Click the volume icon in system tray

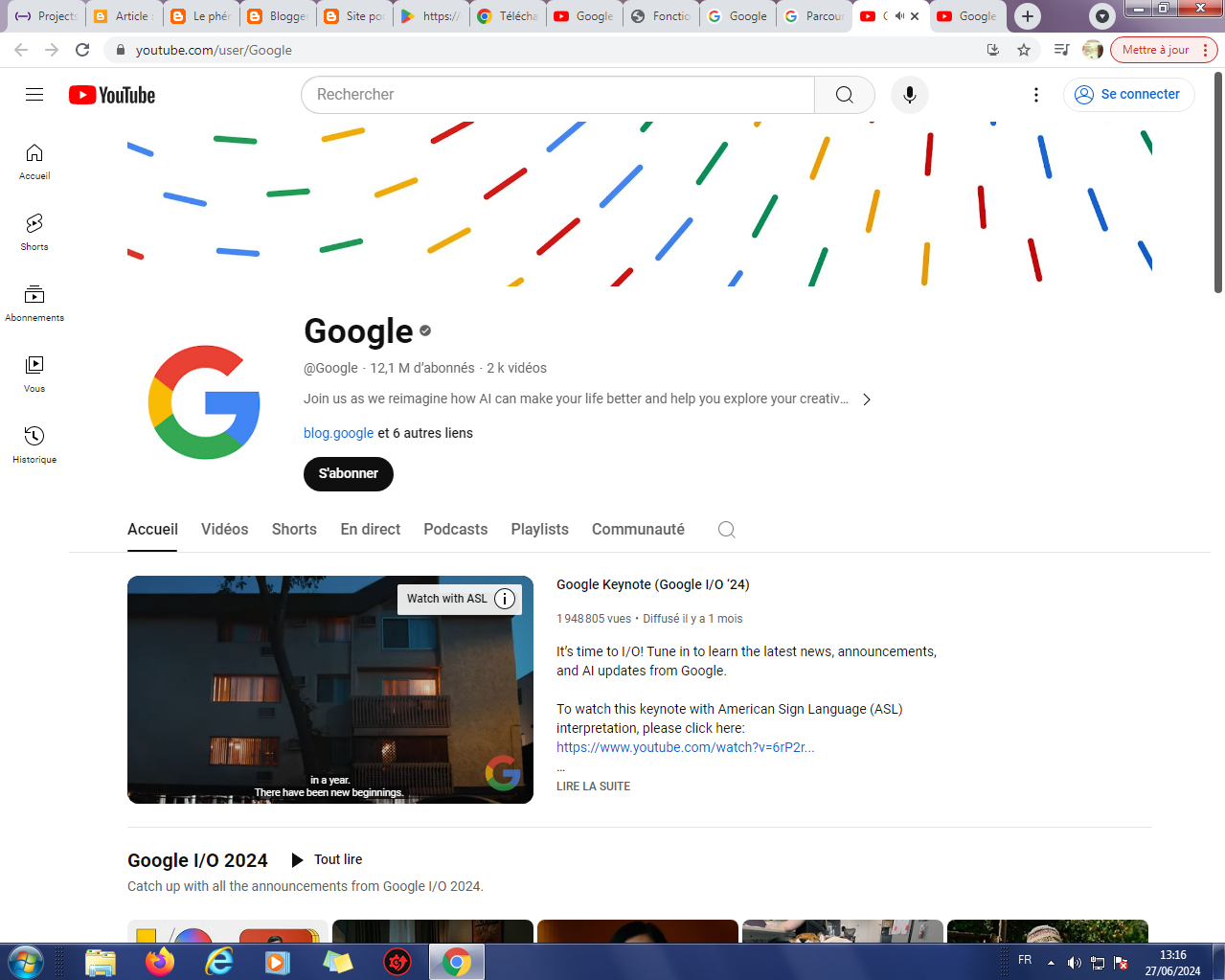[x=1074, y=963]
